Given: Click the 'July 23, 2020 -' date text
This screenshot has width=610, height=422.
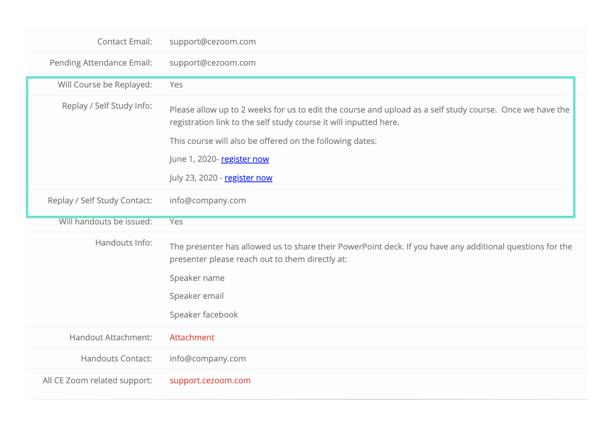Looking at the screenshot, I should (196, 178).
